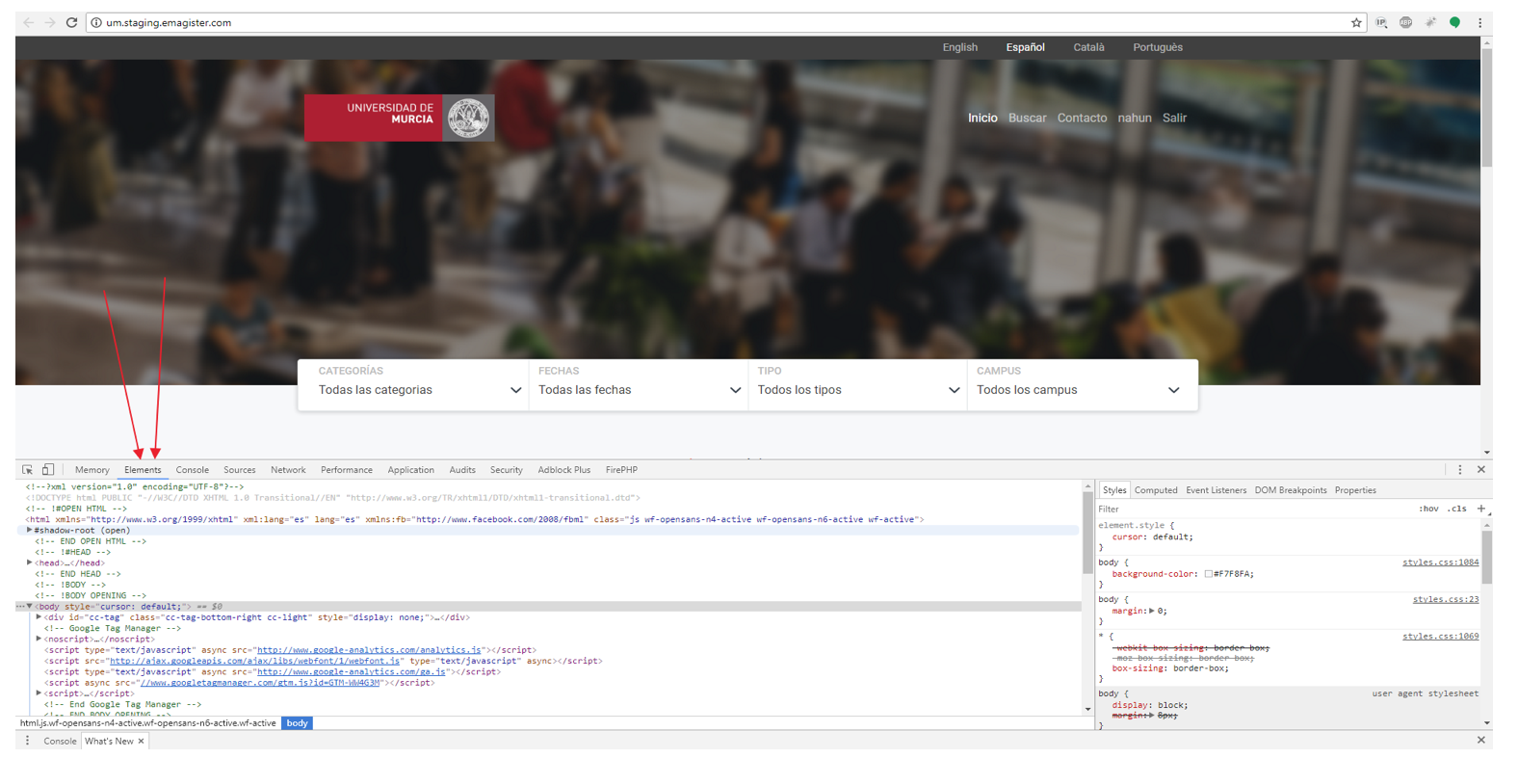
Task: Open the FirePHP tab
Action: point(621,470)
